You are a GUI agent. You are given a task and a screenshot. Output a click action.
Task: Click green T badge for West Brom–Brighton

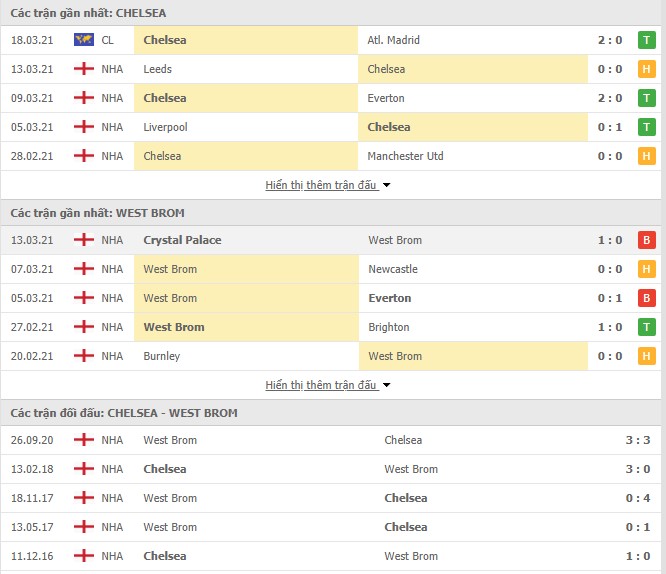click(646, 327)
